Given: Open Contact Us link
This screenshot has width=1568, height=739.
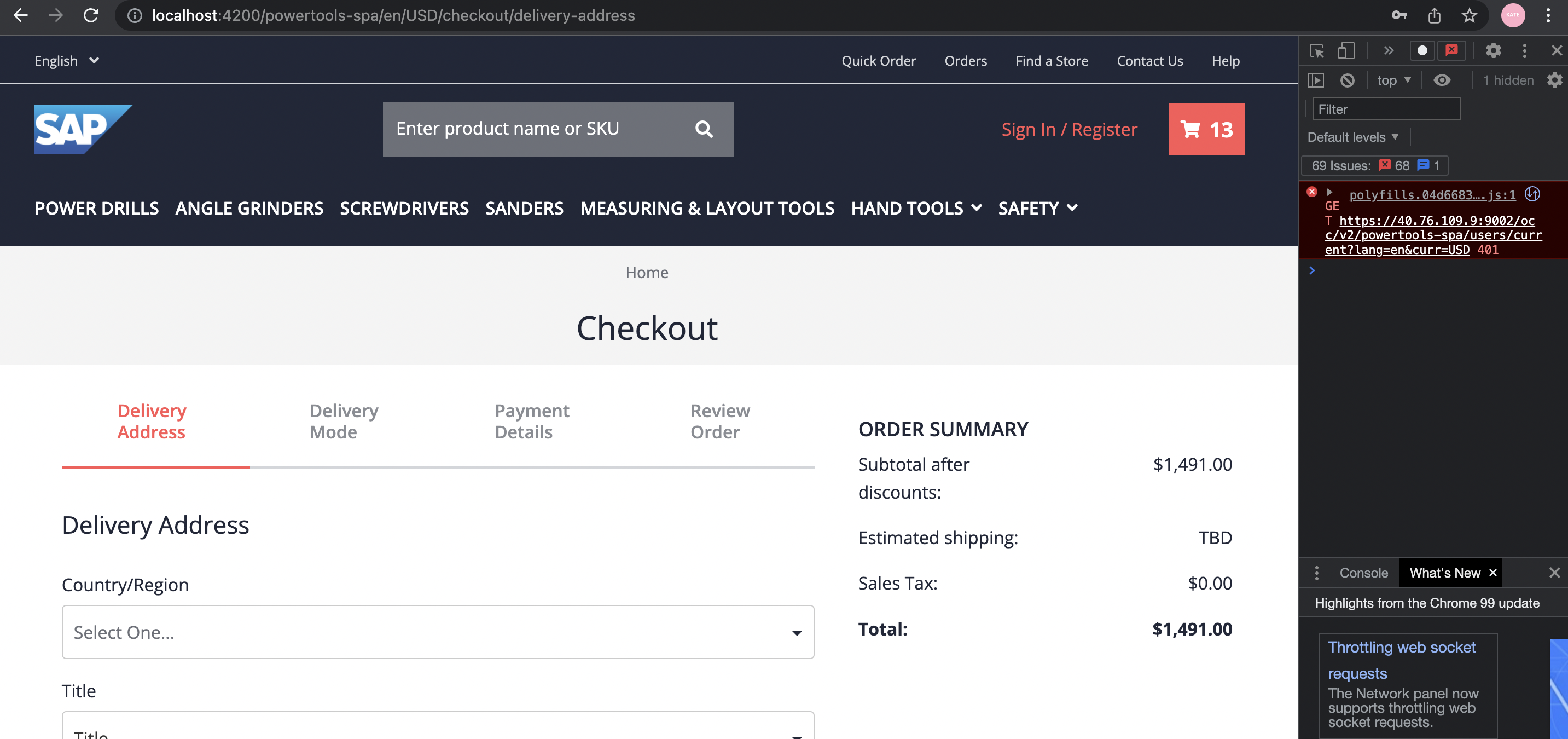Looking at the screenshot, I should pyautogui.click(x=1149, y=61).
